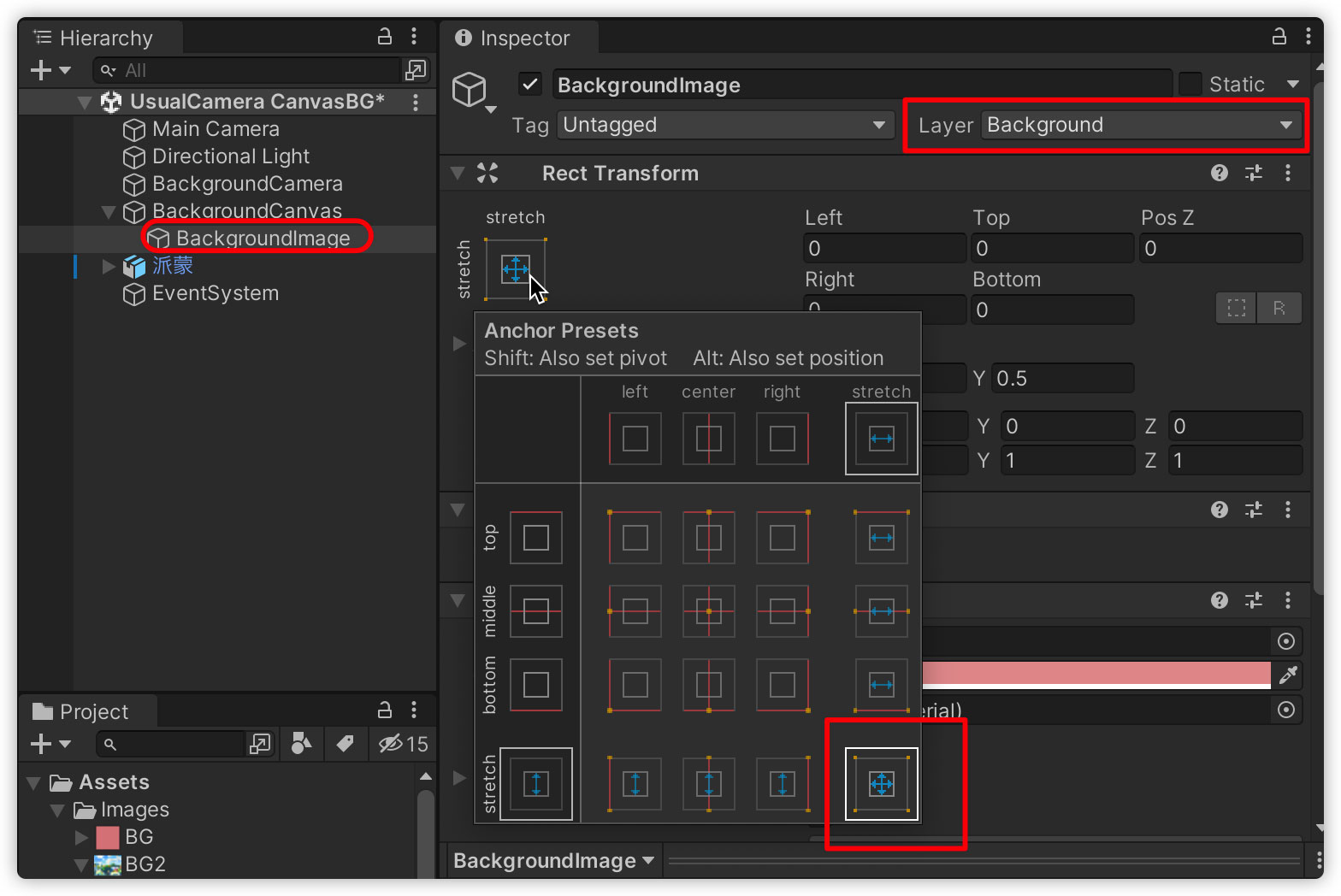Viewport: 1341px width, 896px height.
Task: Open the Layer dropdown set to Background
Action: (x=1139, y=125)
